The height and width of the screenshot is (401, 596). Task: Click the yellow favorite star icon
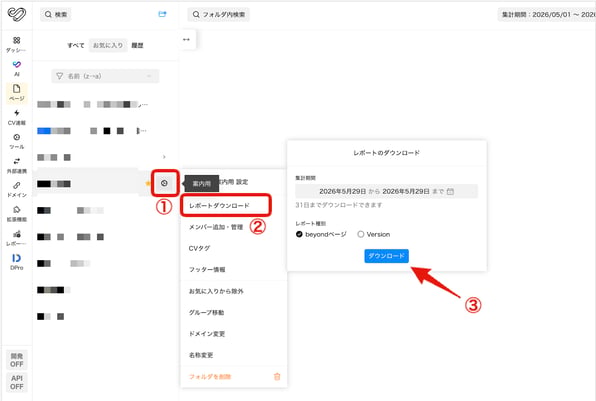click(x=148, y=183)
